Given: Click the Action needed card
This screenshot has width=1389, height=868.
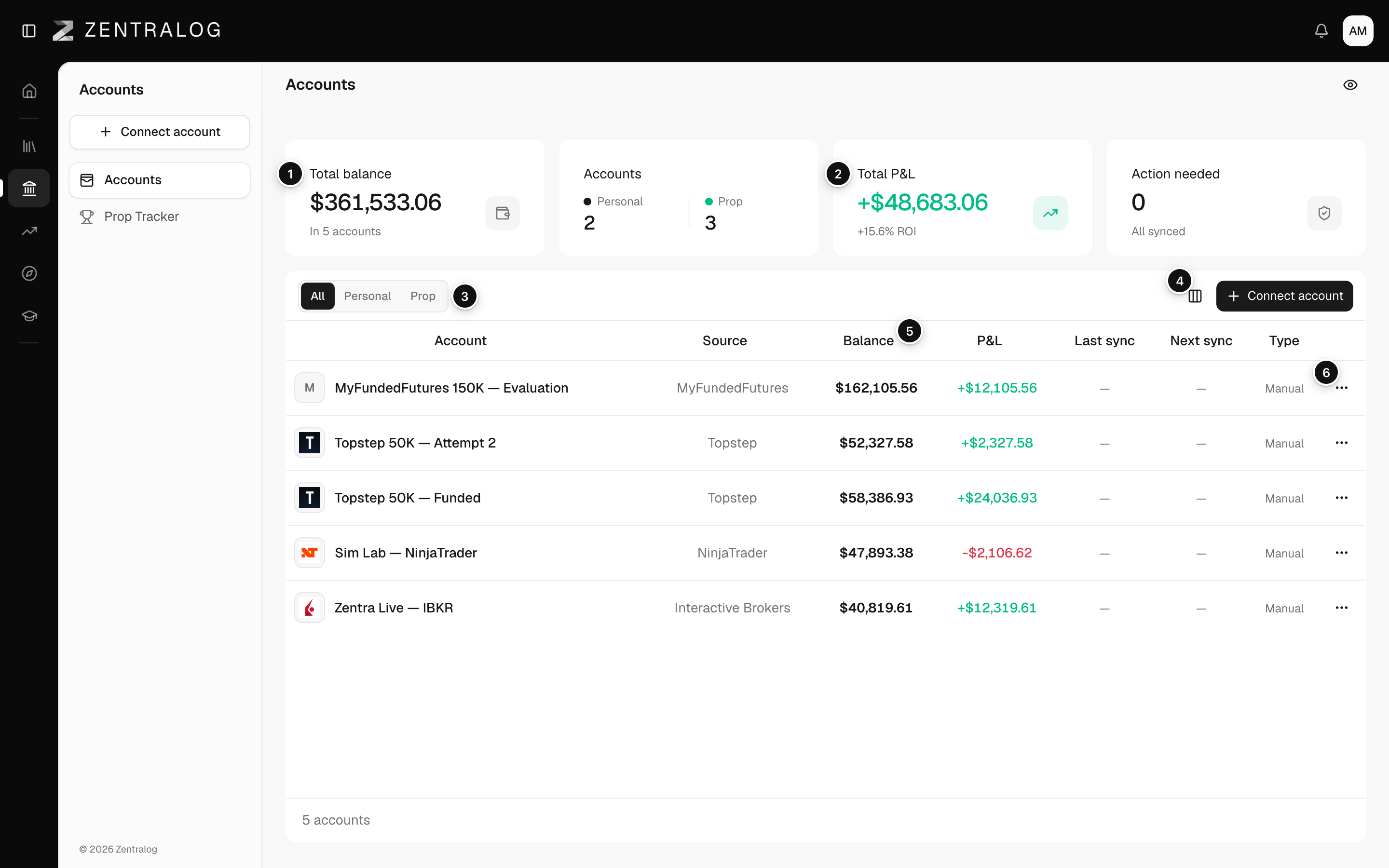Looking at the screenshot, I should tap(1236, 198).
